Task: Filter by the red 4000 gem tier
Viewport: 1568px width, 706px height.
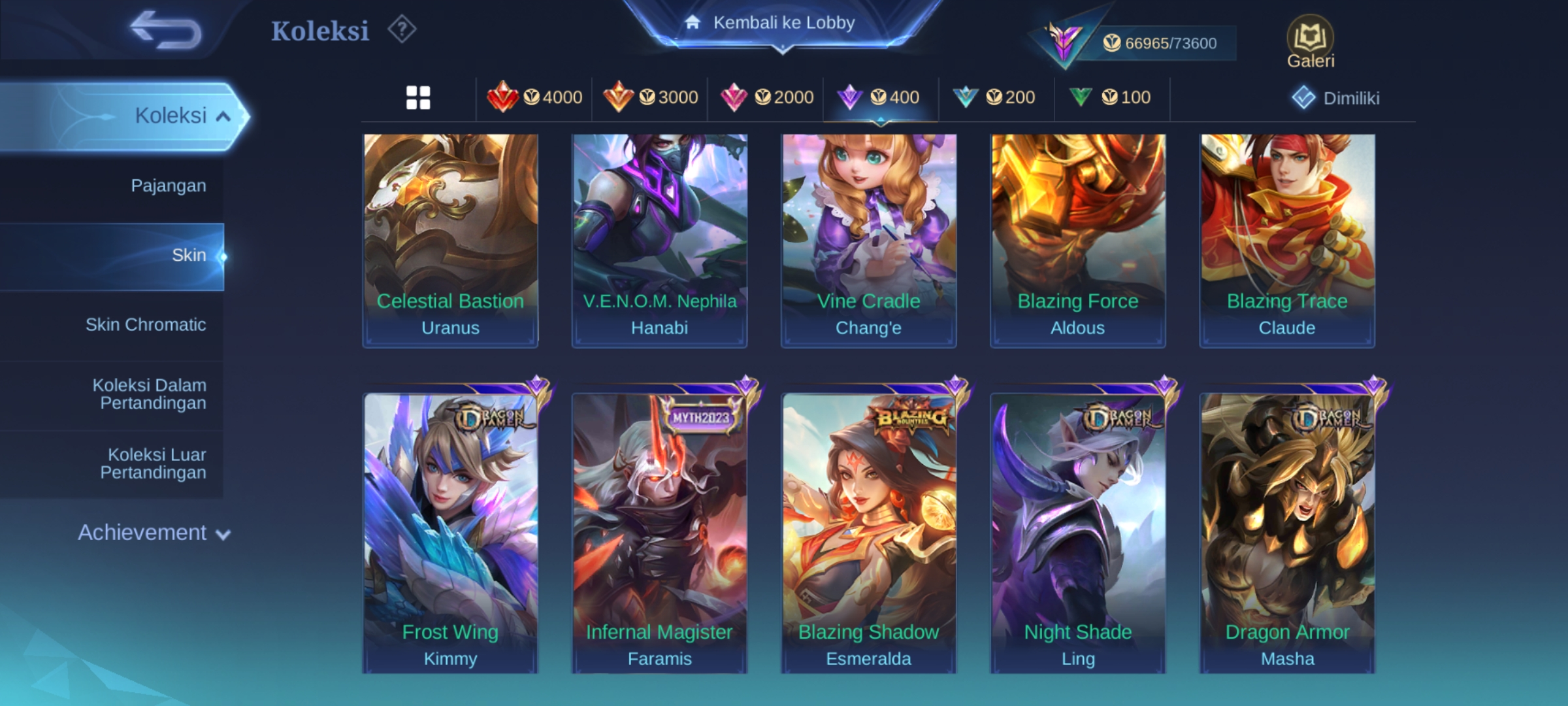Action: (534, 97)
